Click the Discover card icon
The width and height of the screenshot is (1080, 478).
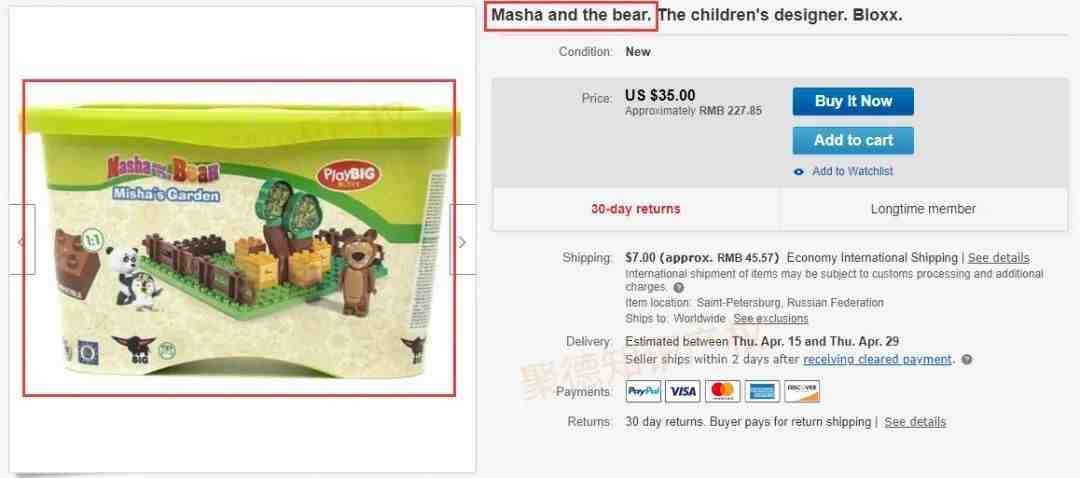(x=802, y=391)
